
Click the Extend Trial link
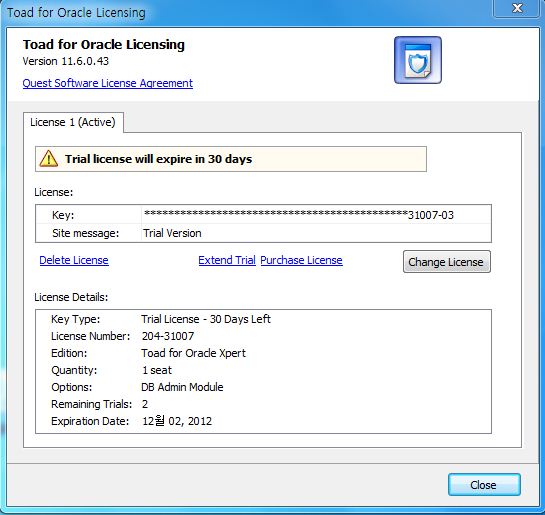click(227, 260)
